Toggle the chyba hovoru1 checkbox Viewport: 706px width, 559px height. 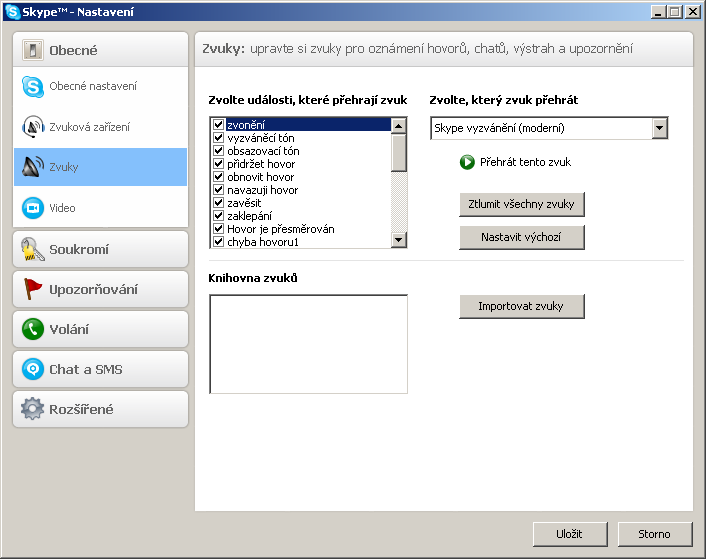tap(218, 242)
